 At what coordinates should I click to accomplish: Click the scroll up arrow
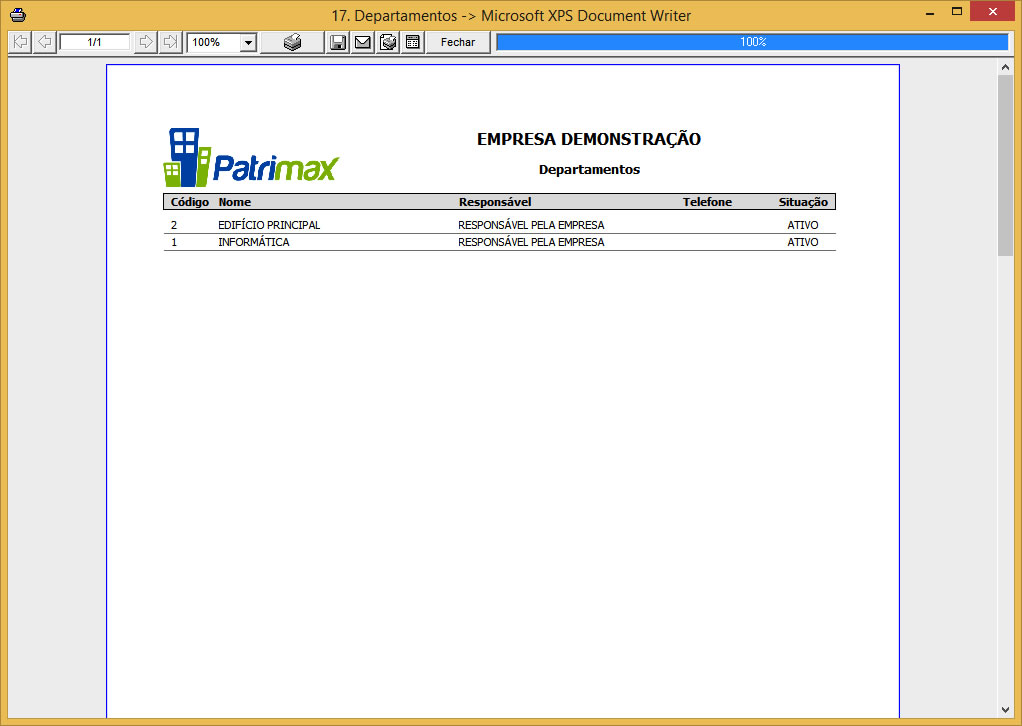[1005, 67]
